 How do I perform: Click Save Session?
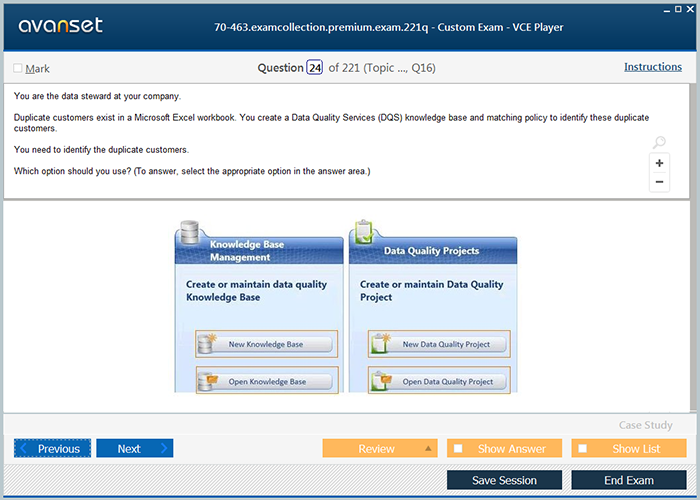coord(504,480)
